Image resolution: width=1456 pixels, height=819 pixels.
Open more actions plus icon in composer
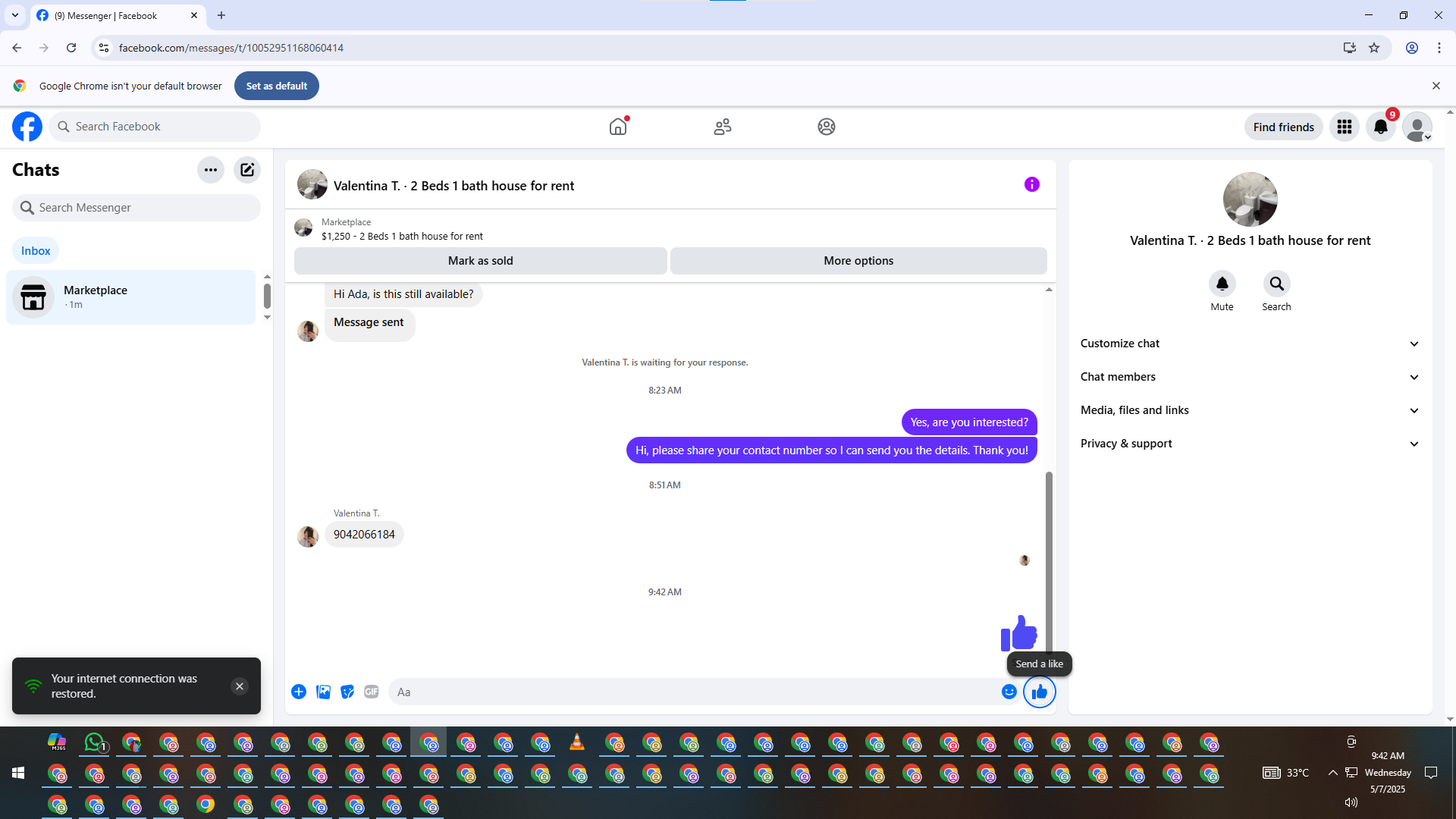pyautogui.click(x=299, y=692)
